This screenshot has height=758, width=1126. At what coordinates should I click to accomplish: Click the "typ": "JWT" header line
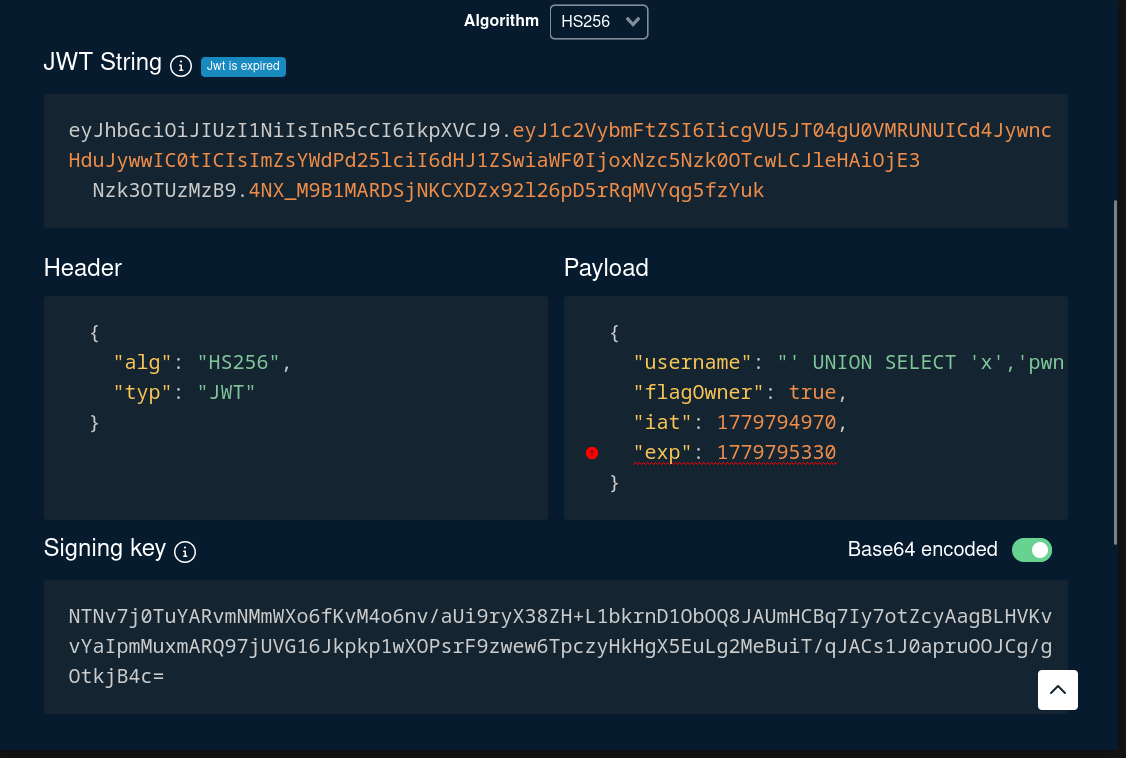184,393
